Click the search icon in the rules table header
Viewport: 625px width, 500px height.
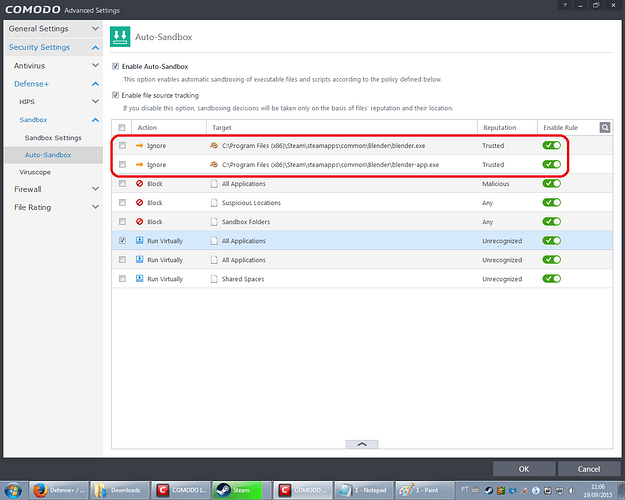tap(605, 128)
